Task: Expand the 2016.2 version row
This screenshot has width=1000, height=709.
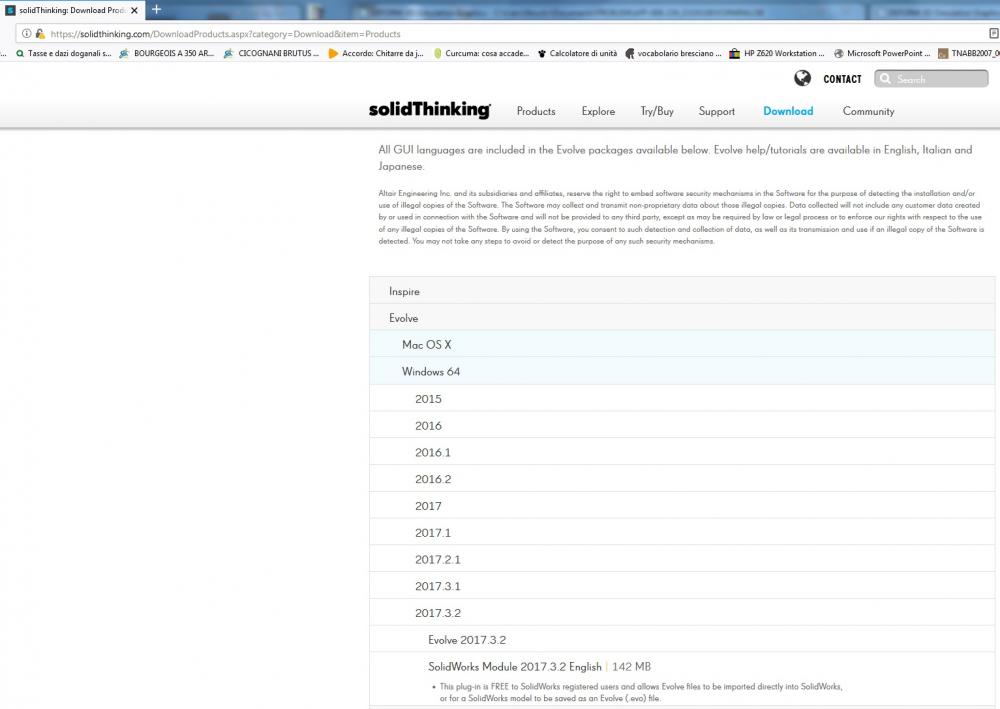Action: pos(682,479)
